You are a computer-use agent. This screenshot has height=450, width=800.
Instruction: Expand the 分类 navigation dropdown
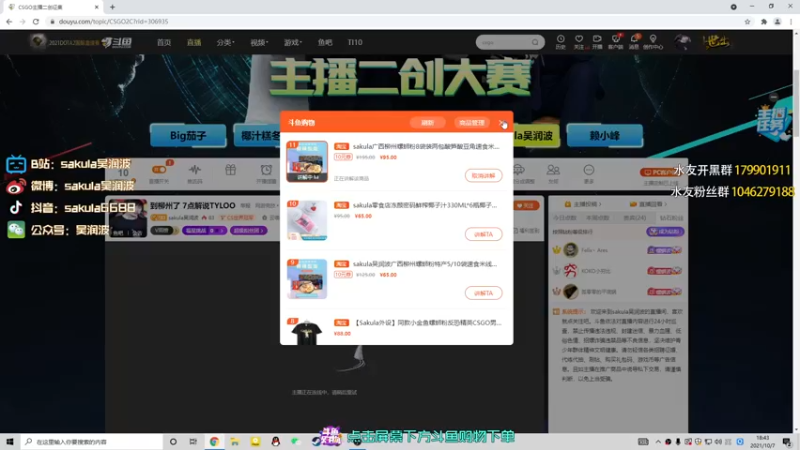[225, 42]
